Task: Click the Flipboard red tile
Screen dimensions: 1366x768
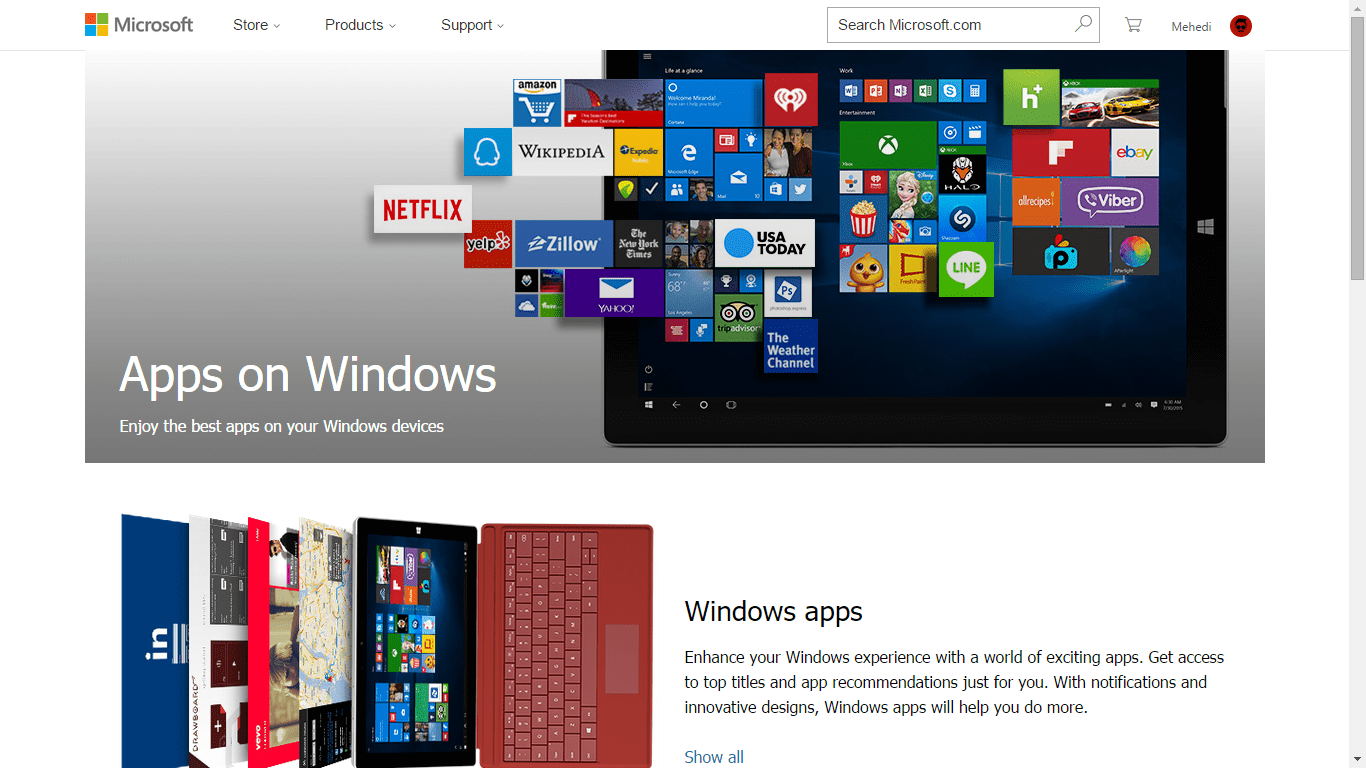Action: 1060,153
